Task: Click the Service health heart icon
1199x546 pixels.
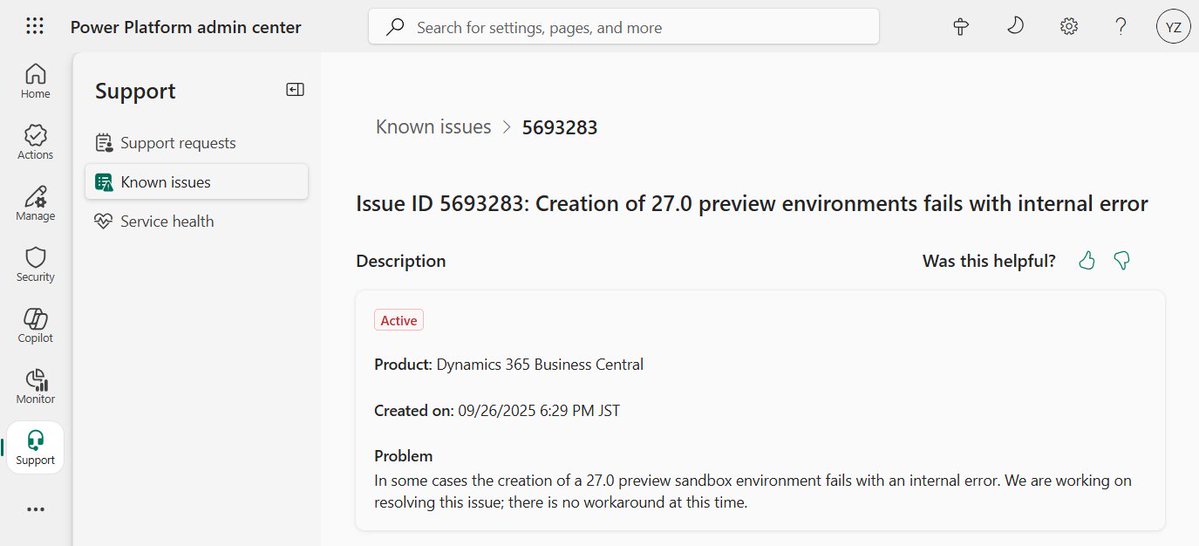Action: [x=103, y=221]
